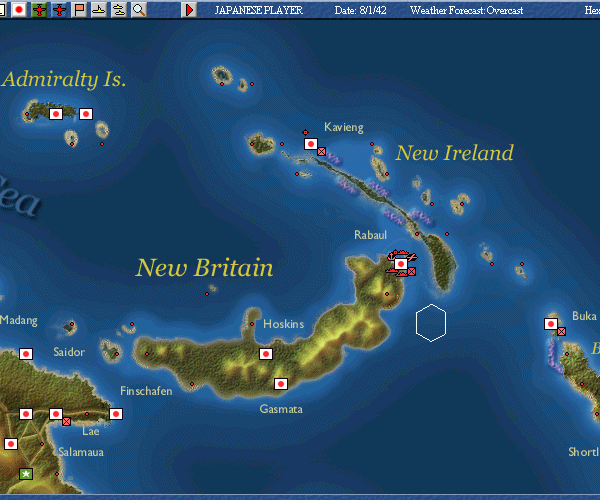600x500 pixels.
Task: Click the Lae map label
Action: [91, 432]
